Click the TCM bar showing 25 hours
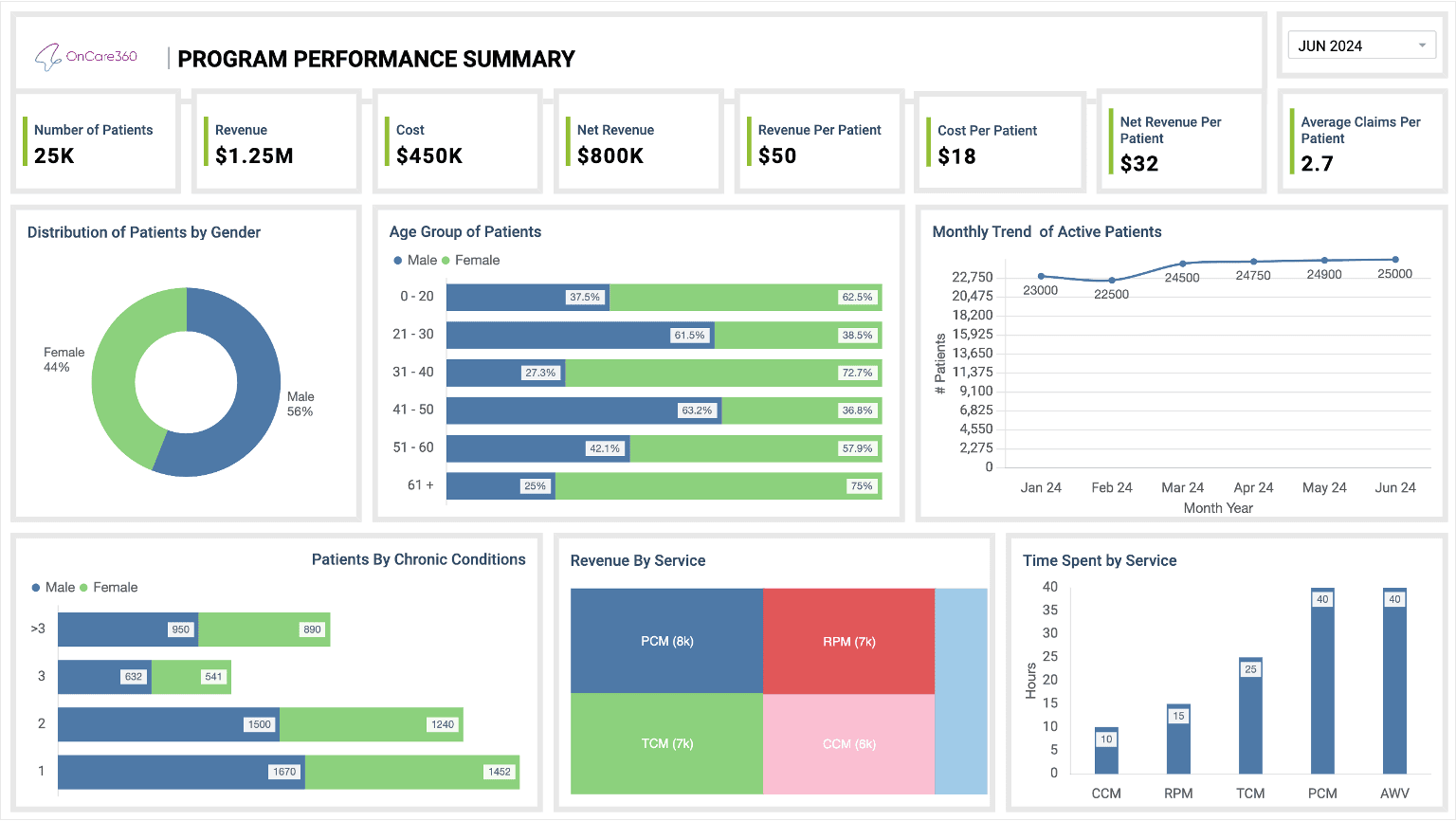 1250,716
